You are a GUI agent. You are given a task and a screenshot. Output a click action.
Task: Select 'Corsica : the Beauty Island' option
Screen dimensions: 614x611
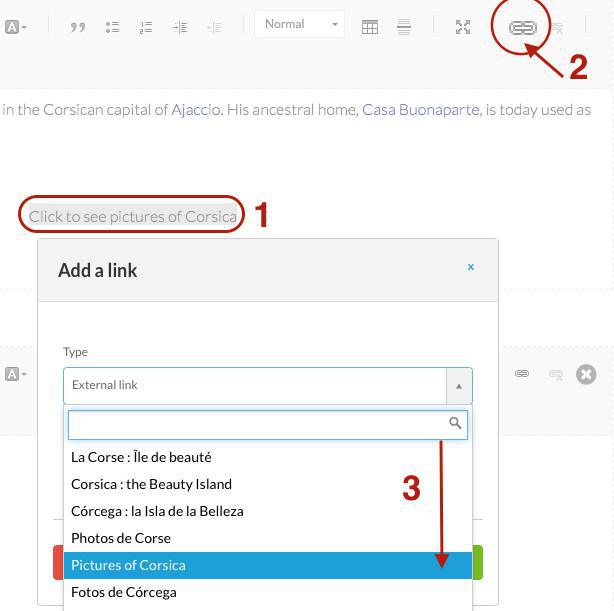pyautogui.click(x=151, y=484)
